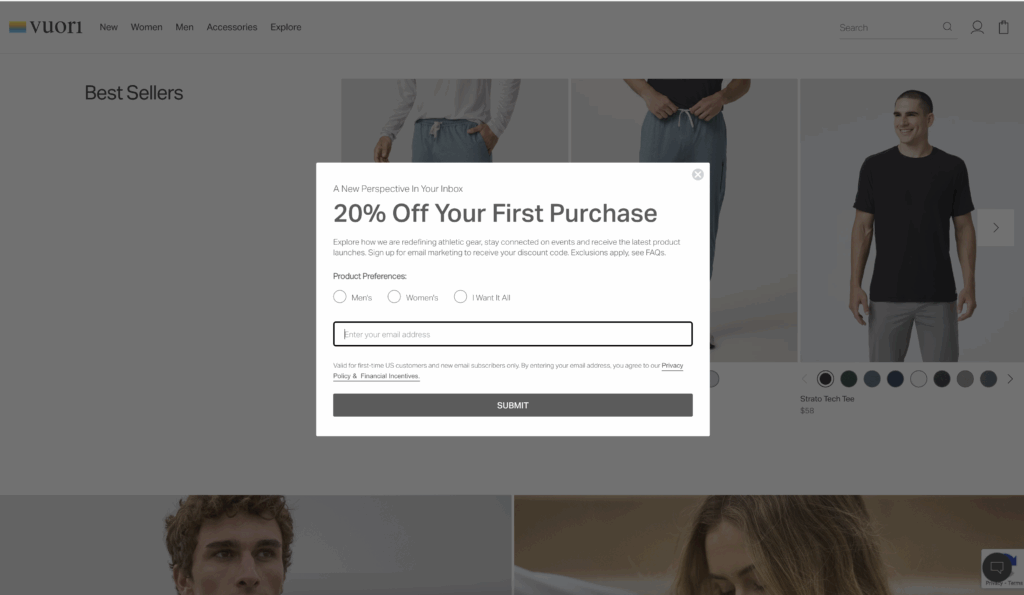Choose the white color swatch
The height and width of the screenshot is (595, 1024).
tap(918, 379)
